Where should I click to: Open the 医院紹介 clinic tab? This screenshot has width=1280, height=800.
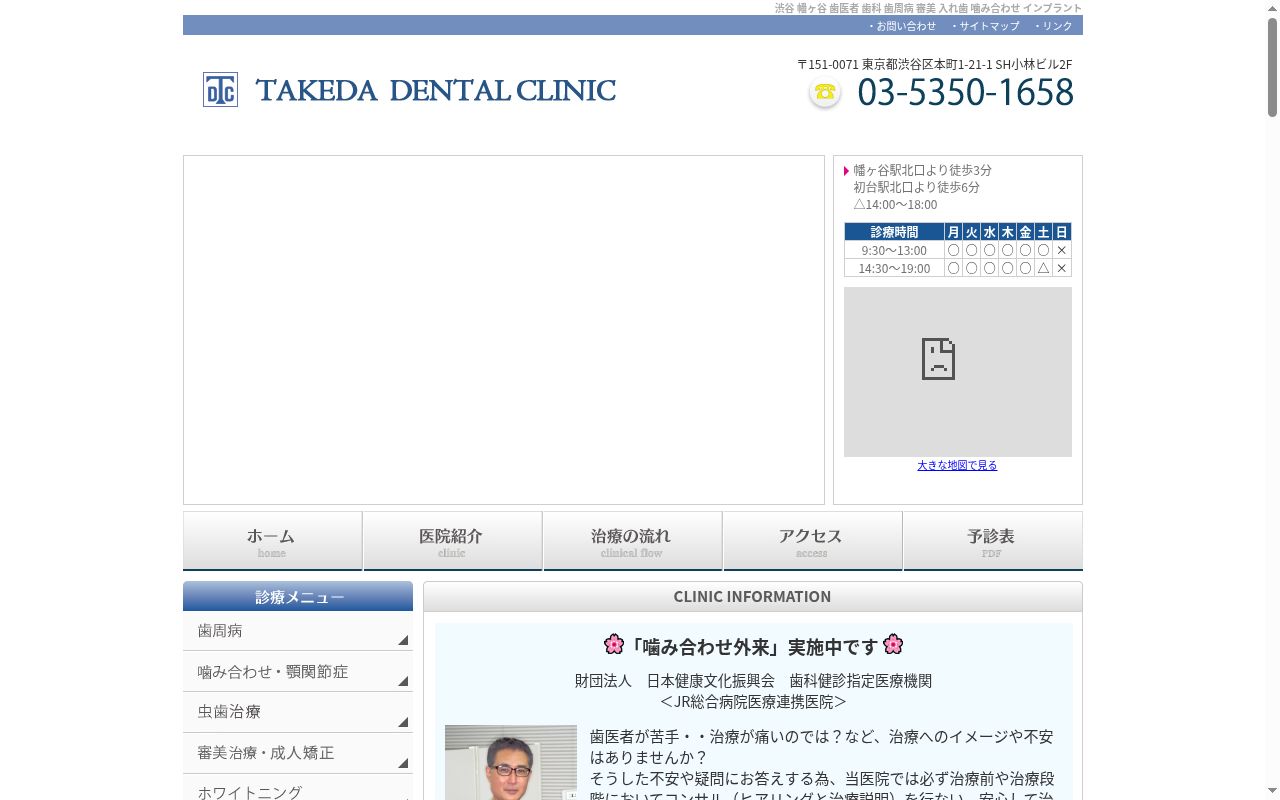pyautogui.click(x=452, y=541)
